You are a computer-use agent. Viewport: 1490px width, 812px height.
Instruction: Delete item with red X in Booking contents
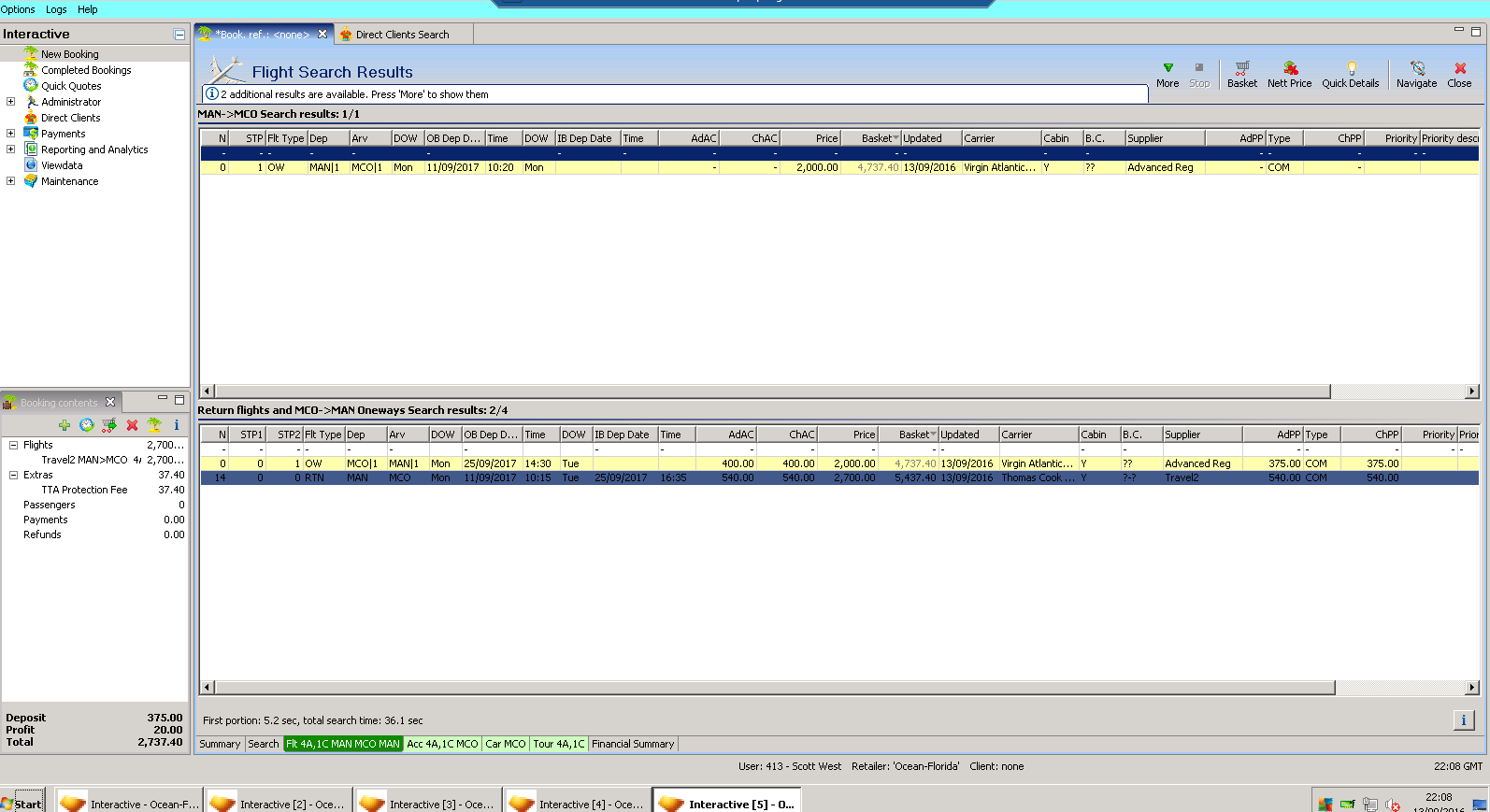point(132,425)
